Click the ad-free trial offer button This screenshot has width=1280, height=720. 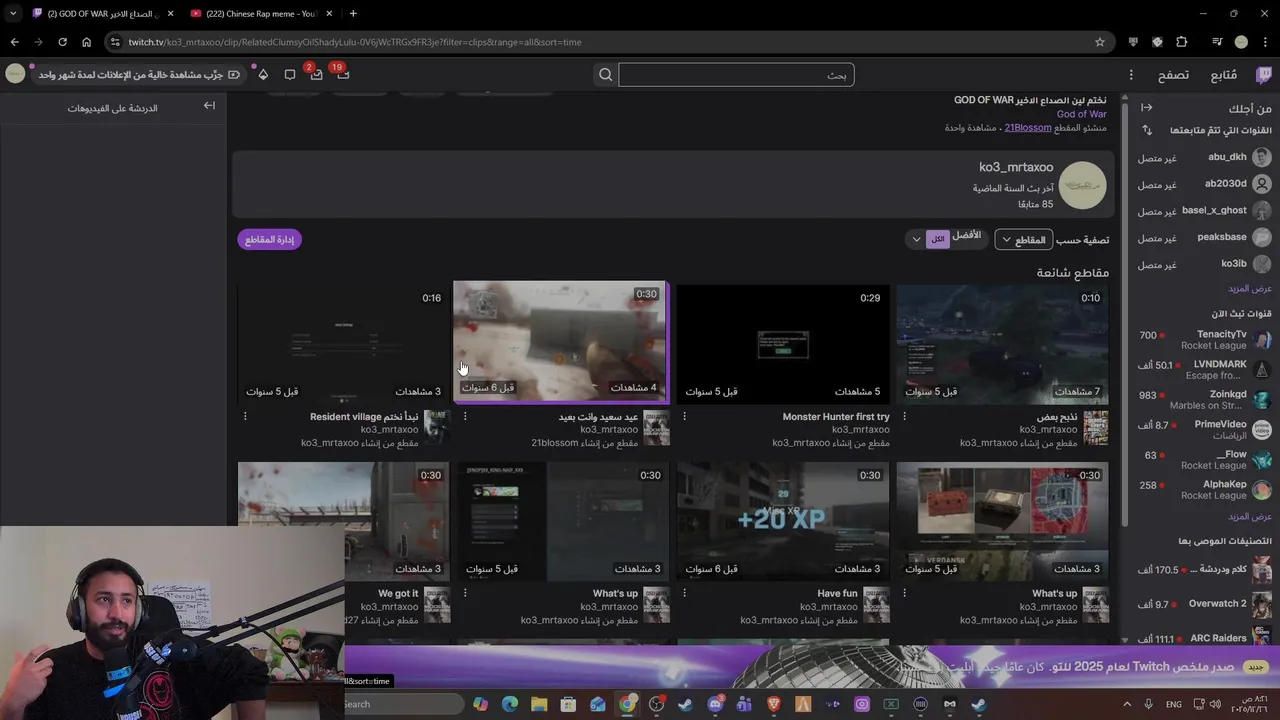click(x=139, y=75)
